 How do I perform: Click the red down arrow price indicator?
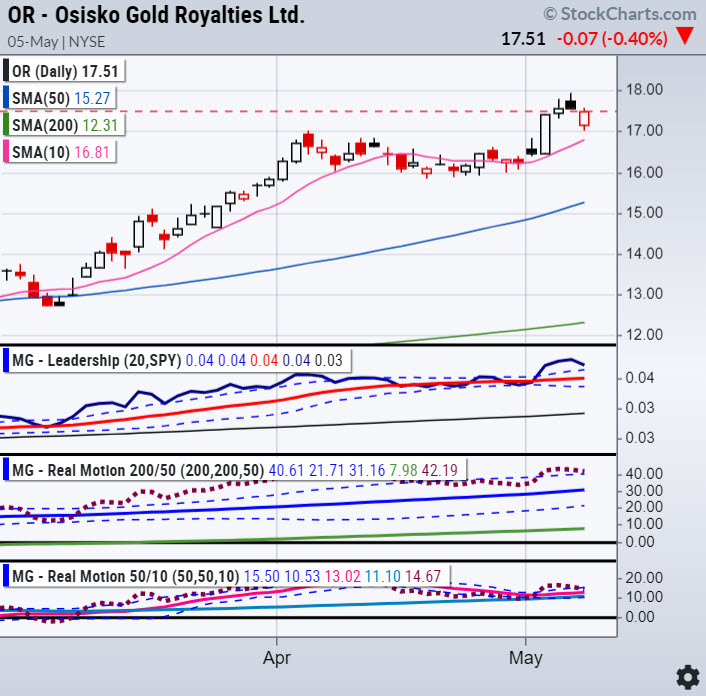tap(685, 36)
